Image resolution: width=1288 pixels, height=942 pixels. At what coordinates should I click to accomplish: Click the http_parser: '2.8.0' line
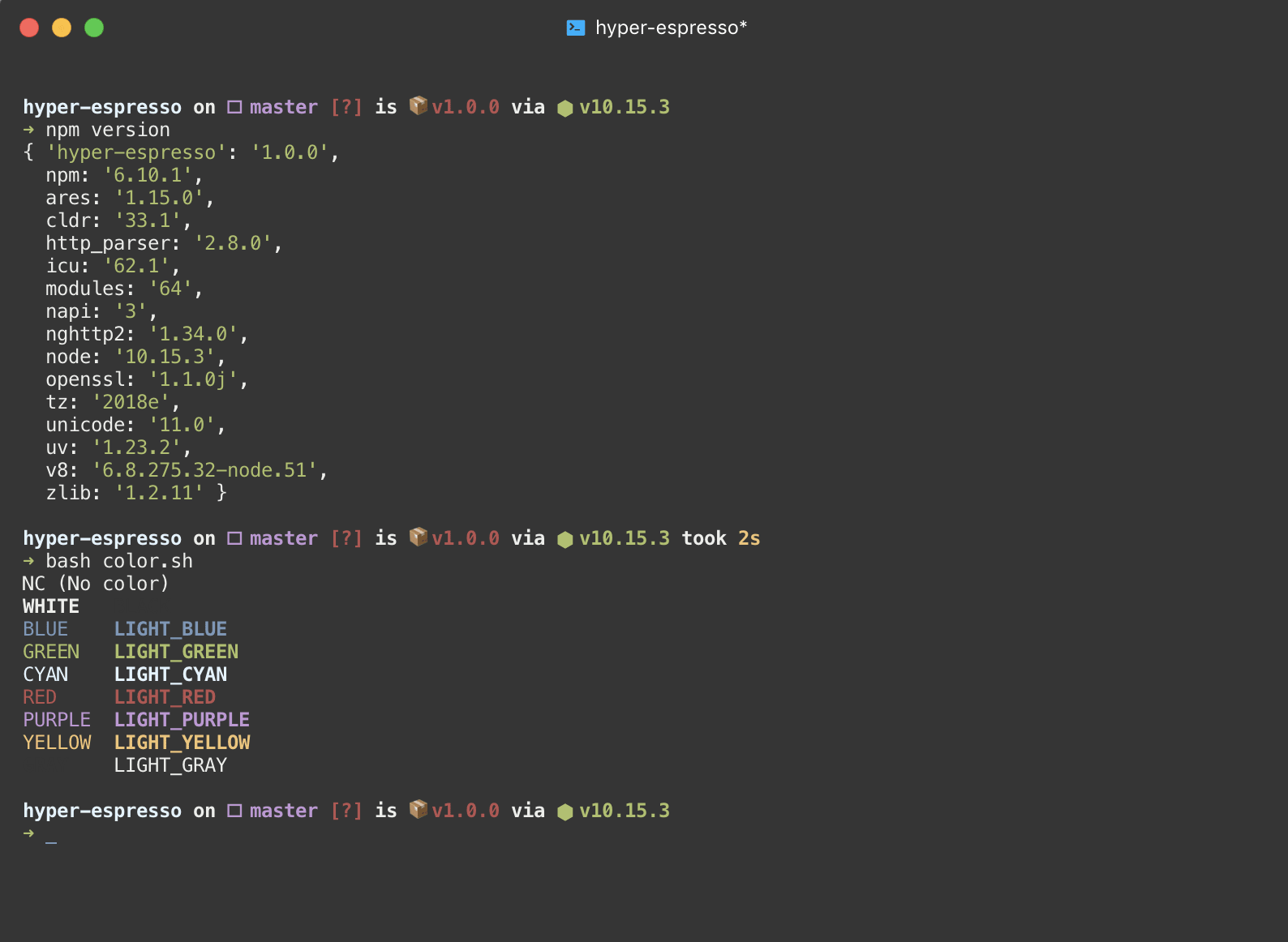point(164,243)
